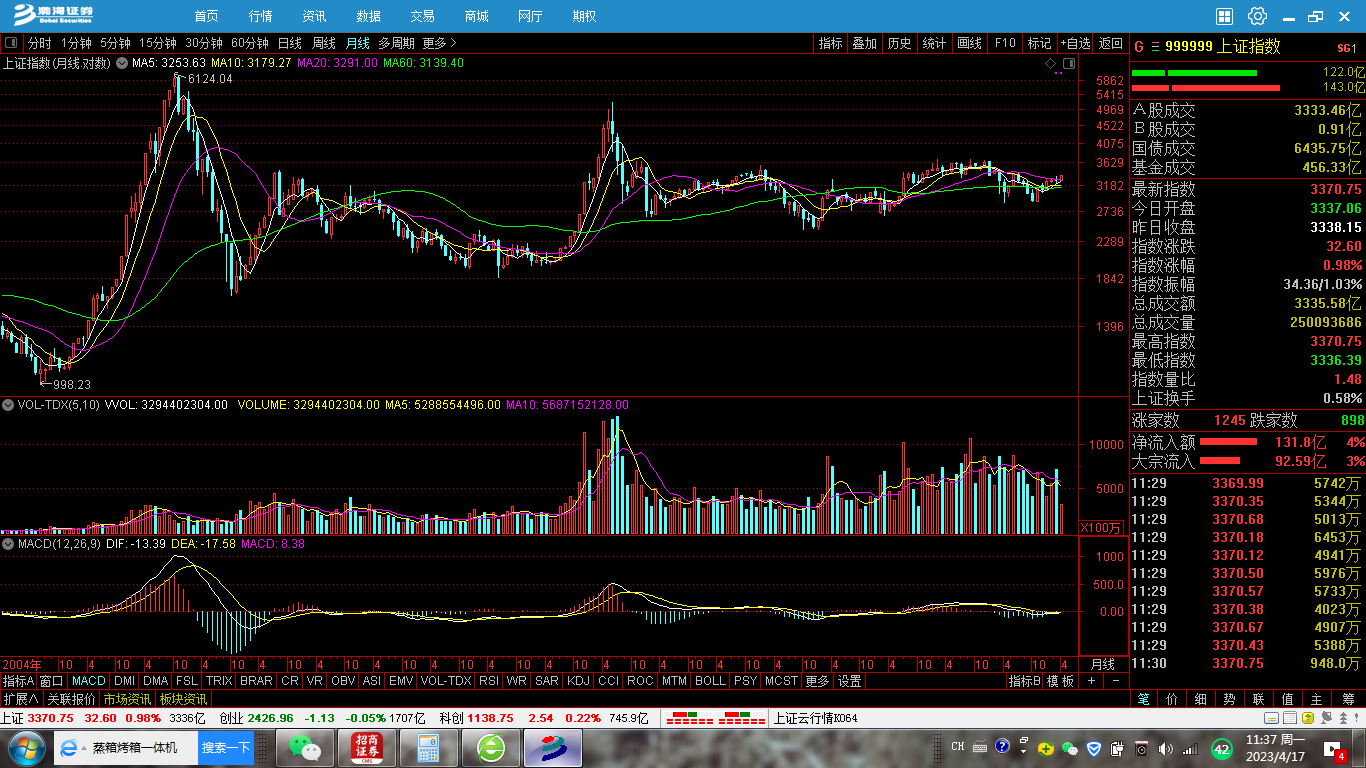
Task: Select the VOL-TDX indicator tab
Action: (x=446, y=681)
